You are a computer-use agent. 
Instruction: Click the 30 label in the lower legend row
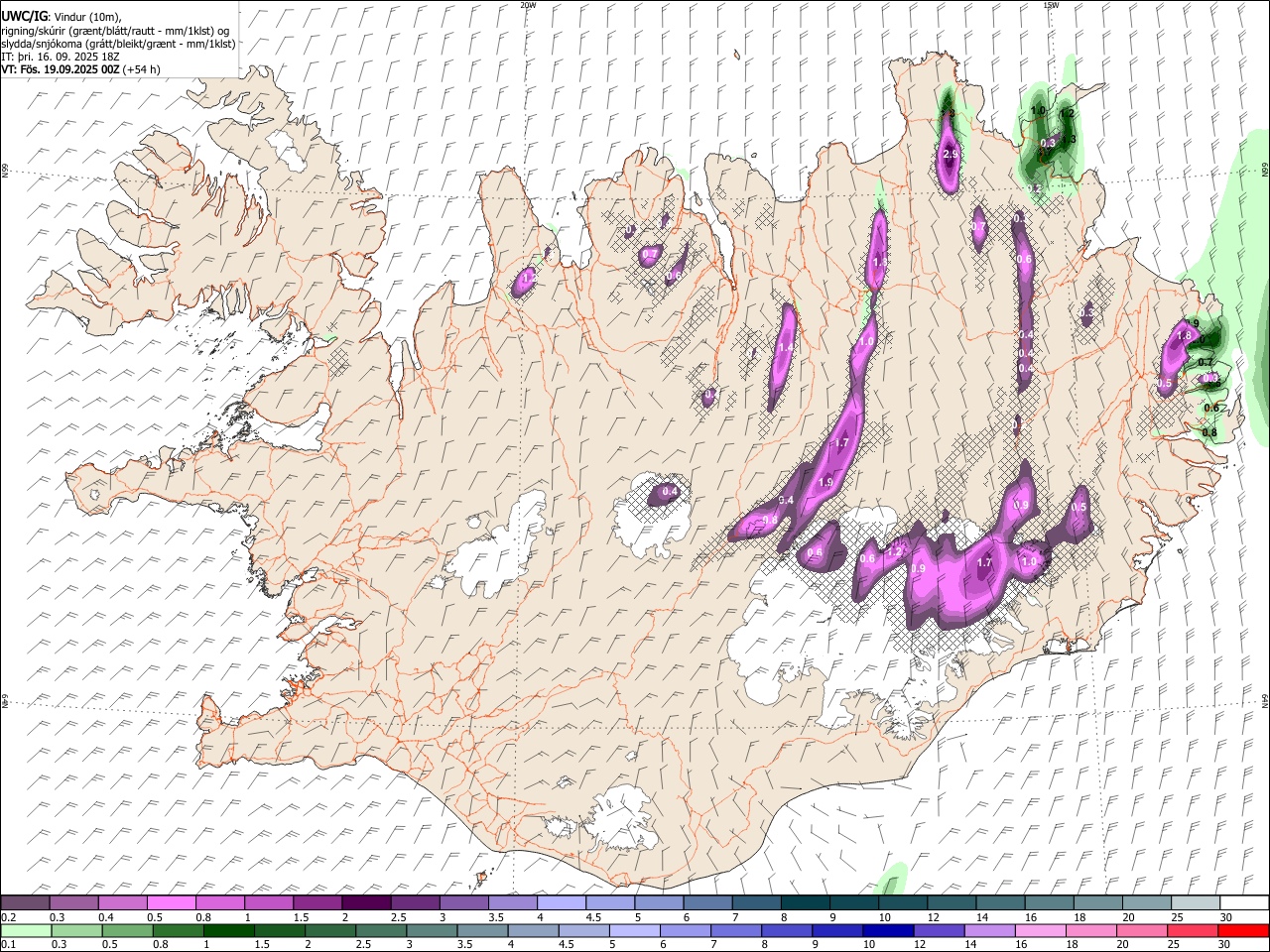point(1226,945)
